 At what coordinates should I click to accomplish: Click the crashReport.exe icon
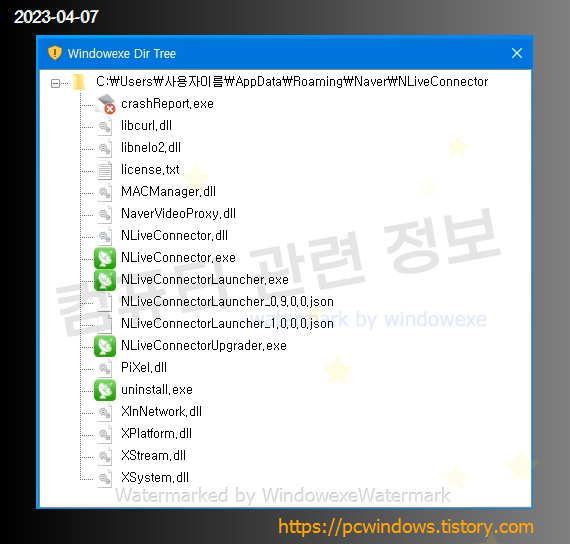pos(105,104)
